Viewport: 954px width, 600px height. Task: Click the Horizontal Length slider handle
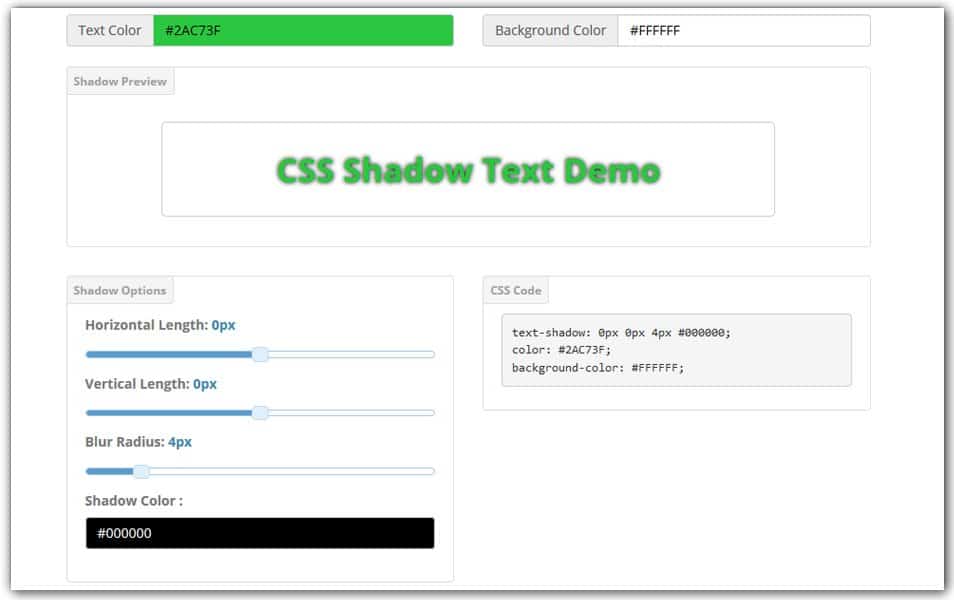tap(262, 354)
